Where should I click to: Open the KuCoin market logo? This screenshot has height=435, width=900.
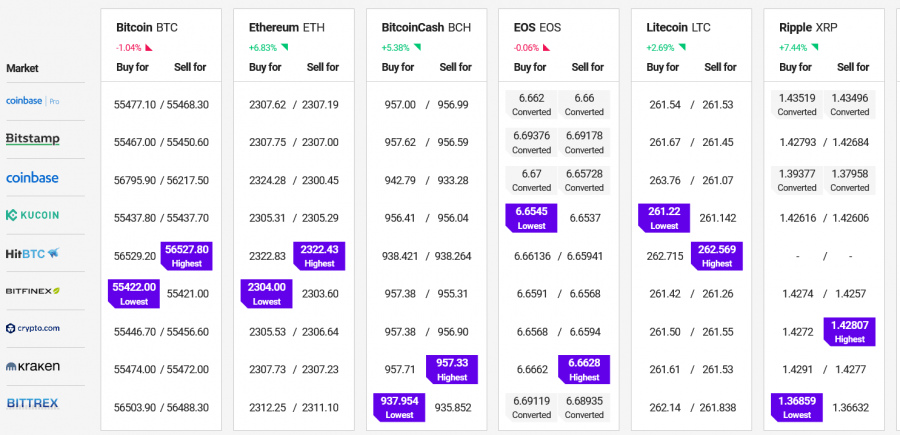32,215
